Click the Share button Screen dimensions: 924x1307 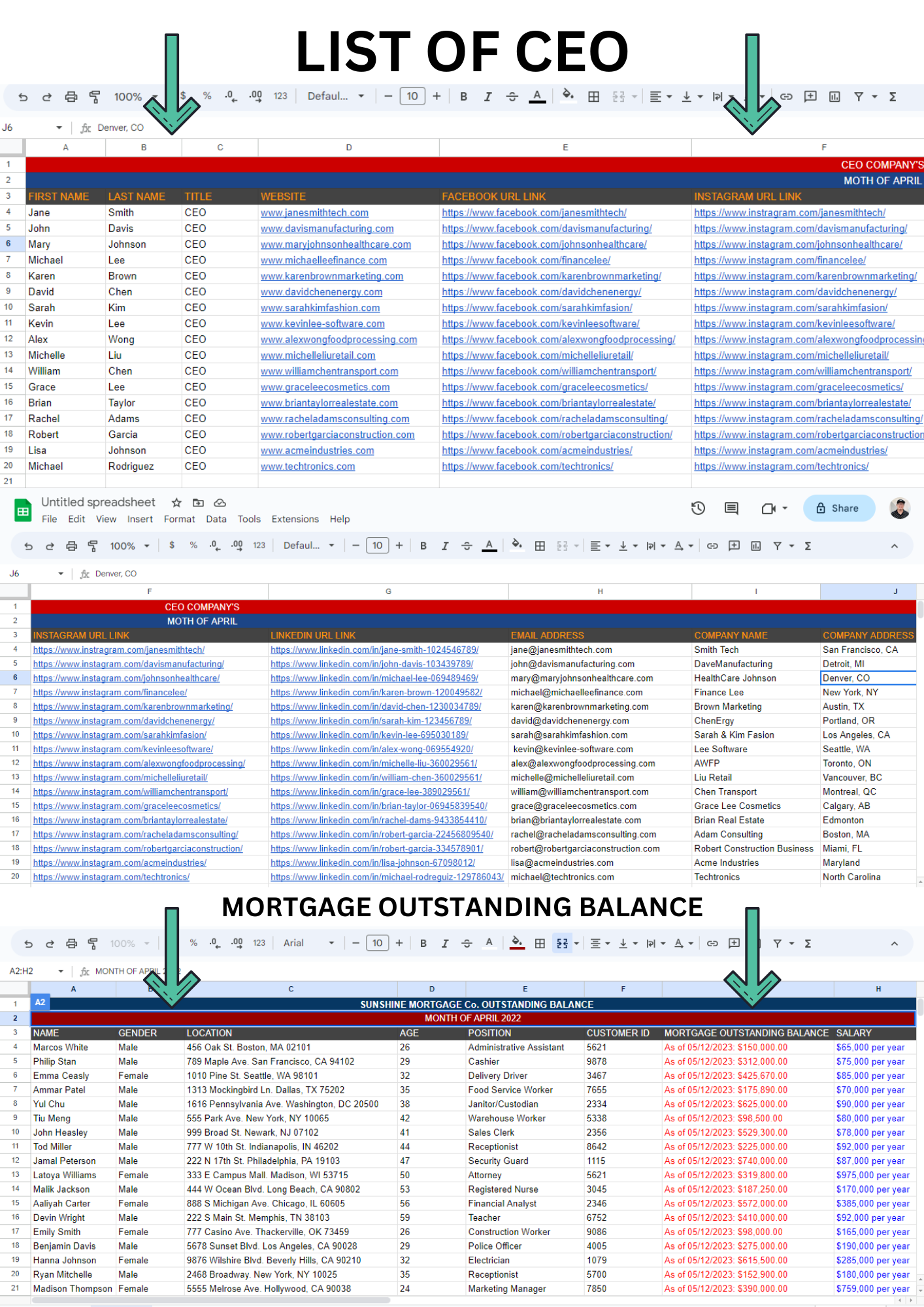pos(838,508)
